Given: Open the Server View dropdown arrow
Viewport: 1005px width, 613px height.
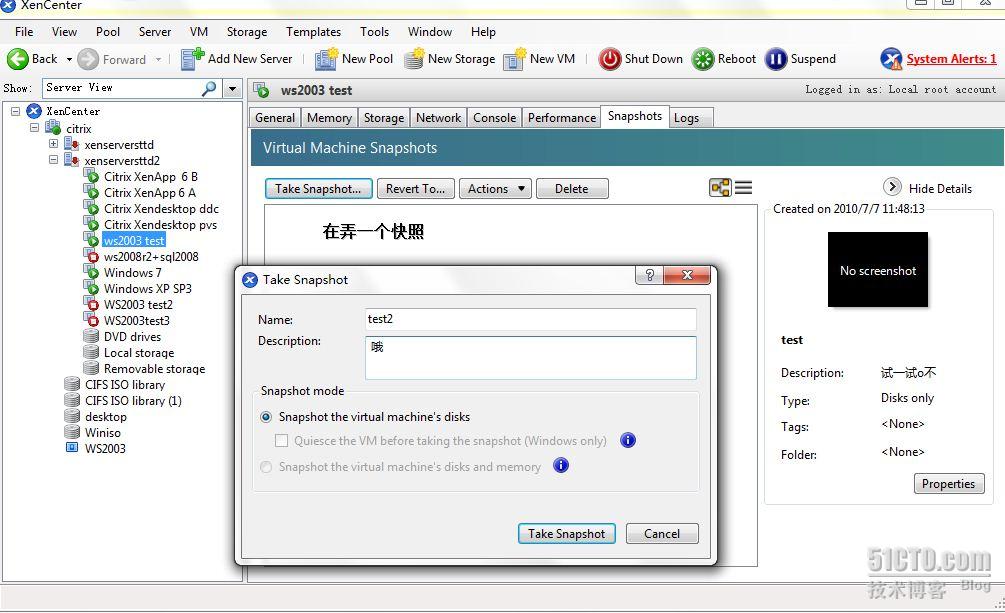Looking at the screenshot, I should coord(232,88).
